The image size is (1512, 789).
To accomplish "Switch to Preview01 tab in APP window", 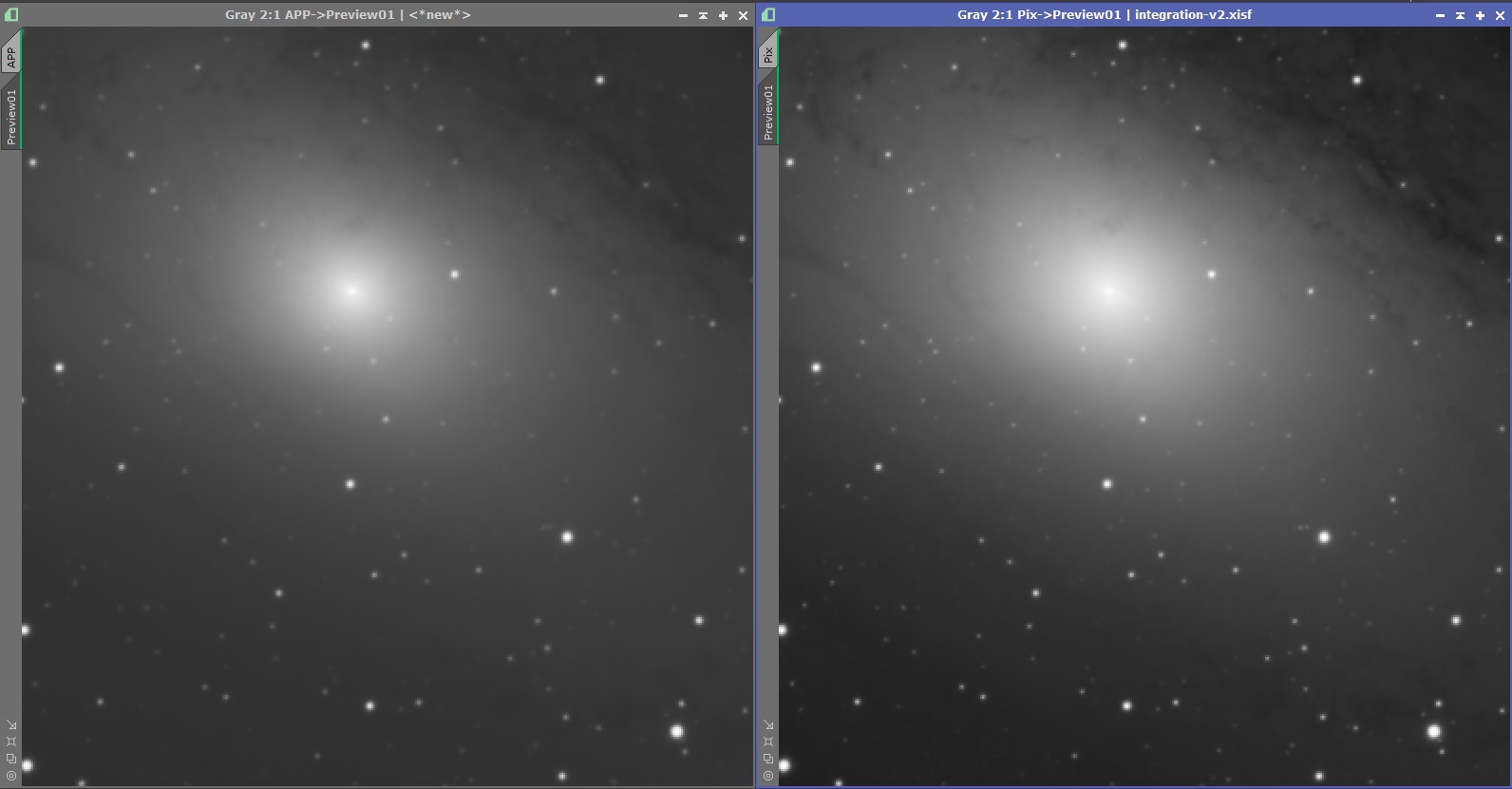I will pyautogui.click(x=10, y=117).
